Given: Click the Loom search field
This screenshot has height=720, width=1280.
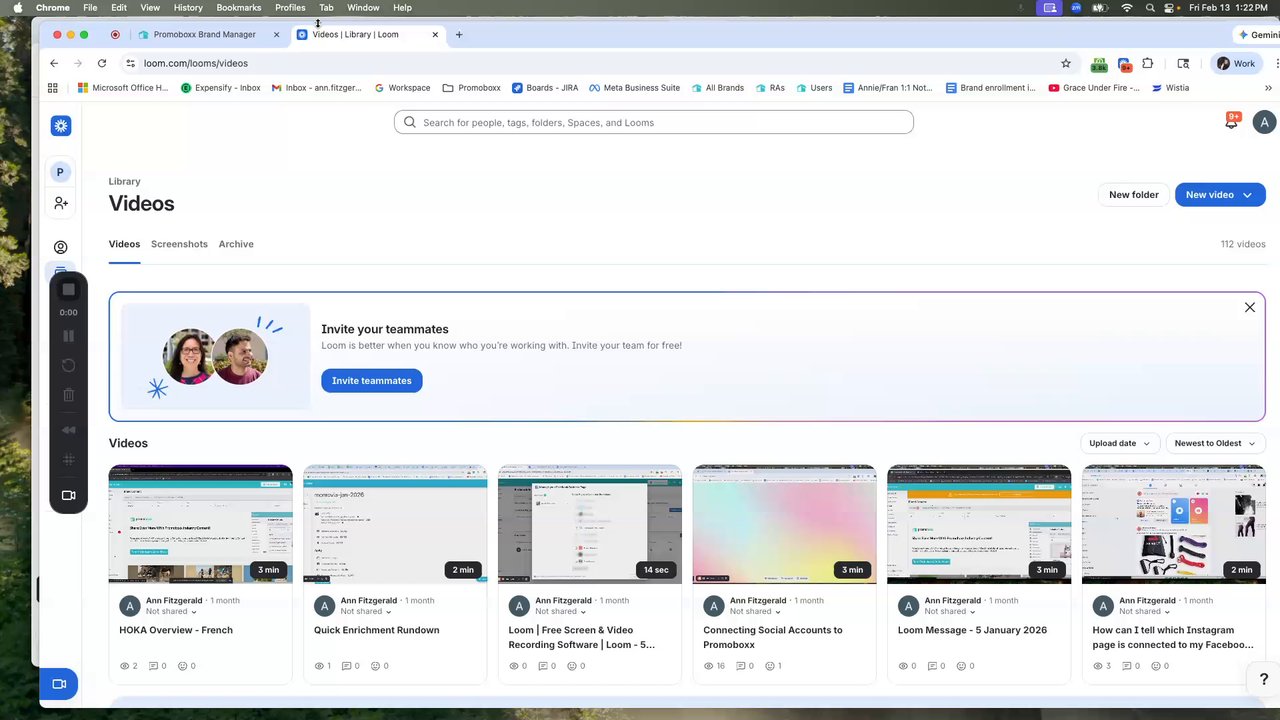Looking at the screenshot, I should 654,122.
